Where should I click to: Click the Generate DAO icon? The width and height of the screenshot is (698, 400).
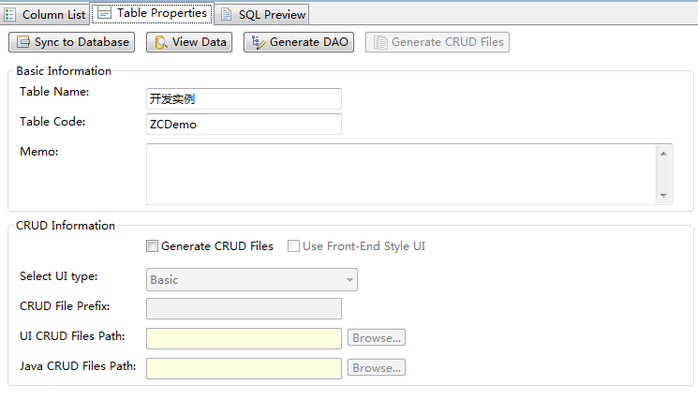tap(257, 42)
